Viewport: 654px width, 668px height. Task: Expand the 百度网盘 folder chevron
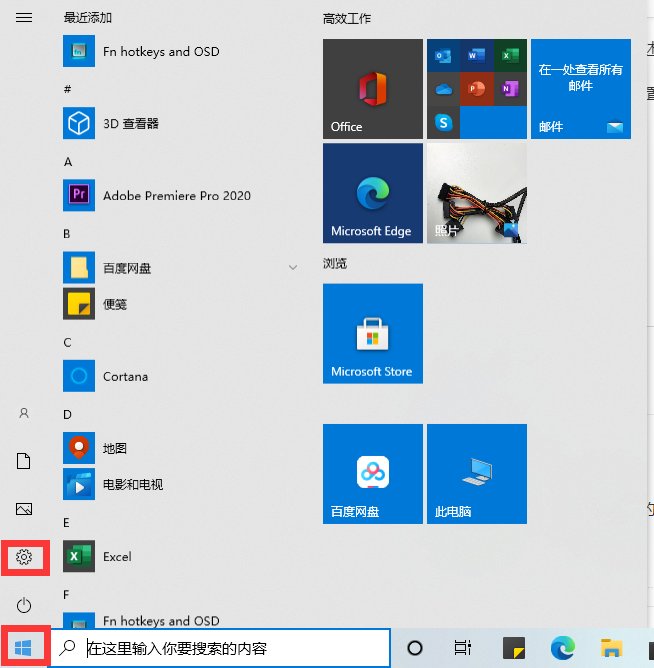coord(293,268)
